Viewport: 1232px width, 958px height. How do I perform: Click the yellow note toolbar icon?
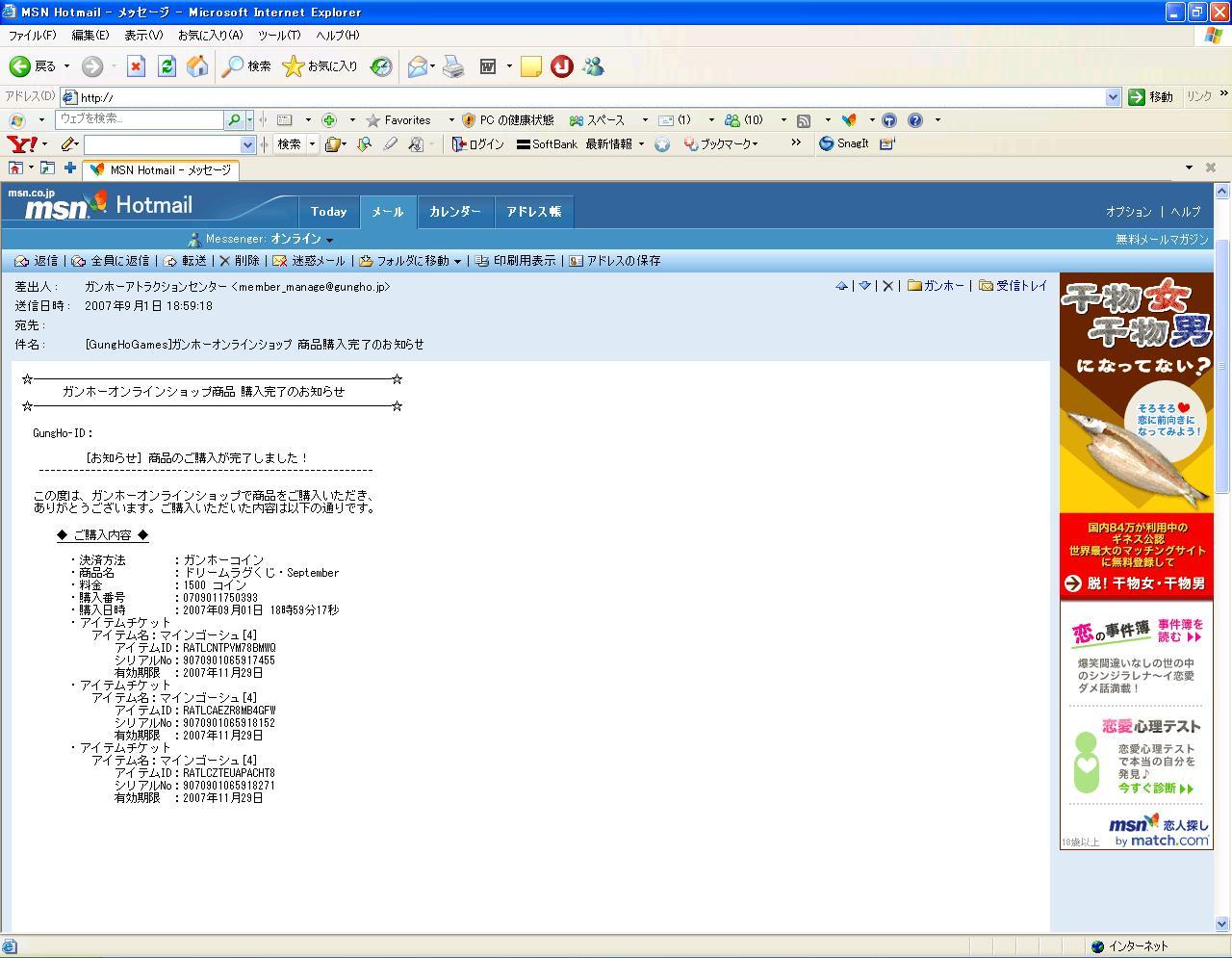click(530, 66)
